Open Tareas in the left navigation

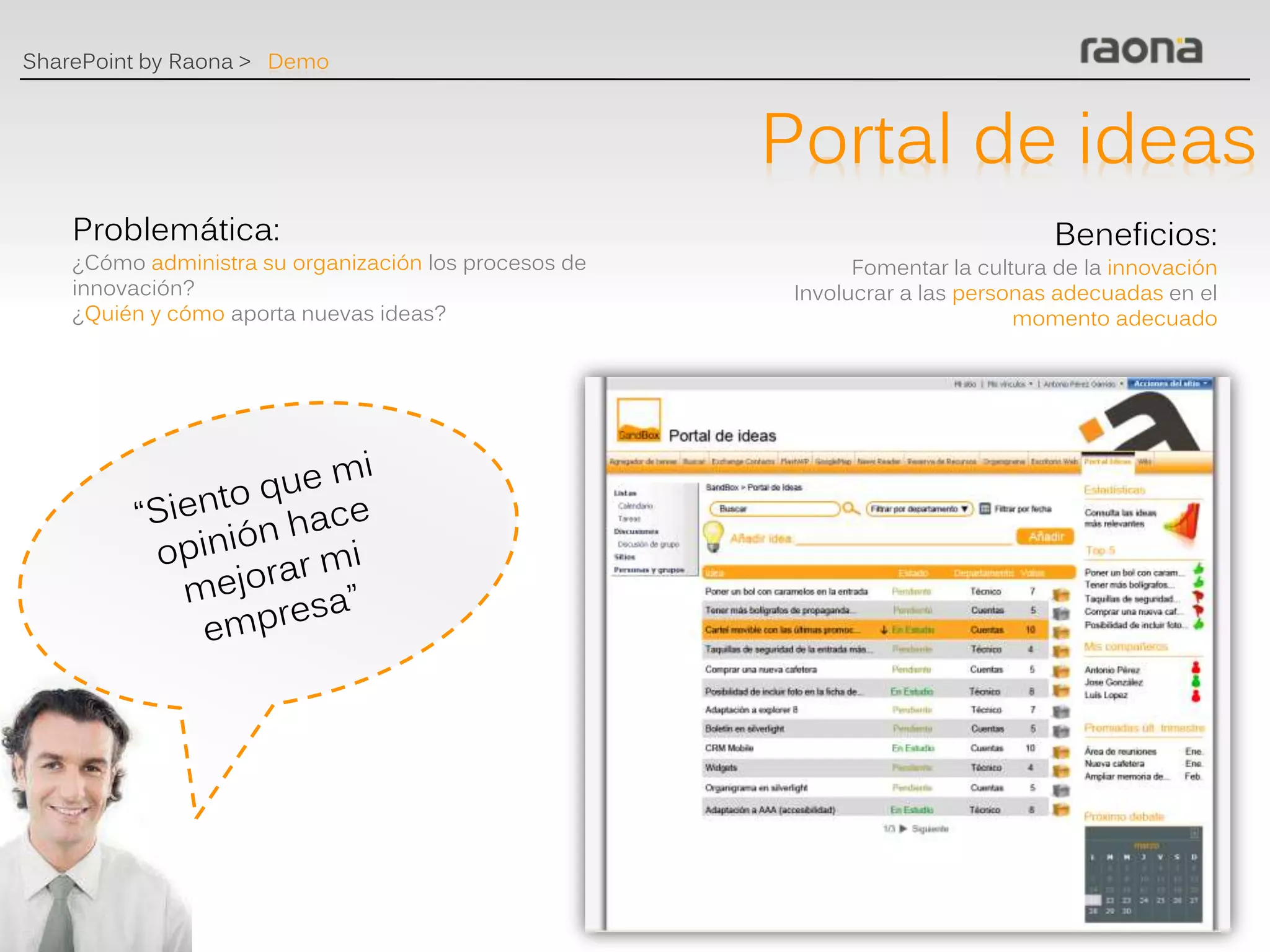(629, 519)
